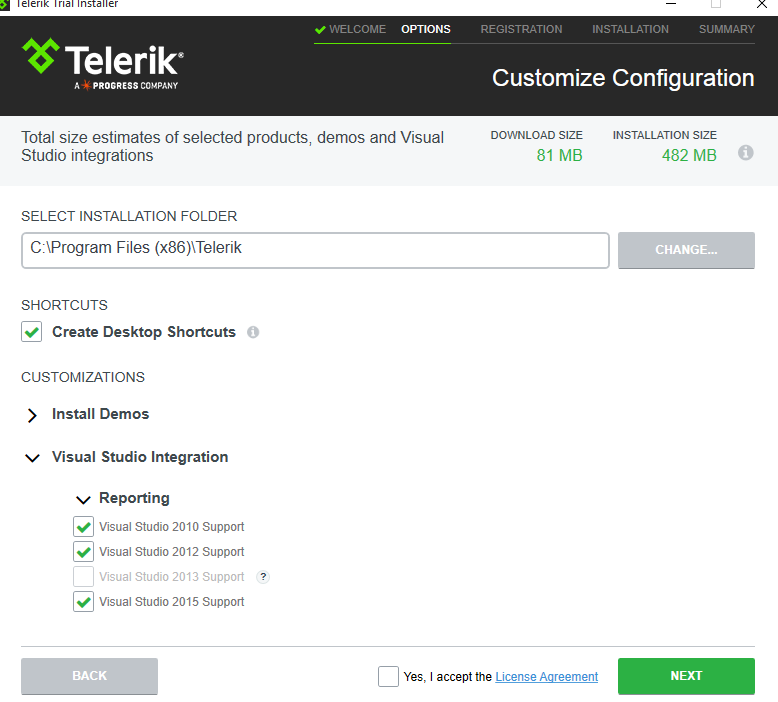
Task: Open the License Agreement link
Action: (546, 677)
